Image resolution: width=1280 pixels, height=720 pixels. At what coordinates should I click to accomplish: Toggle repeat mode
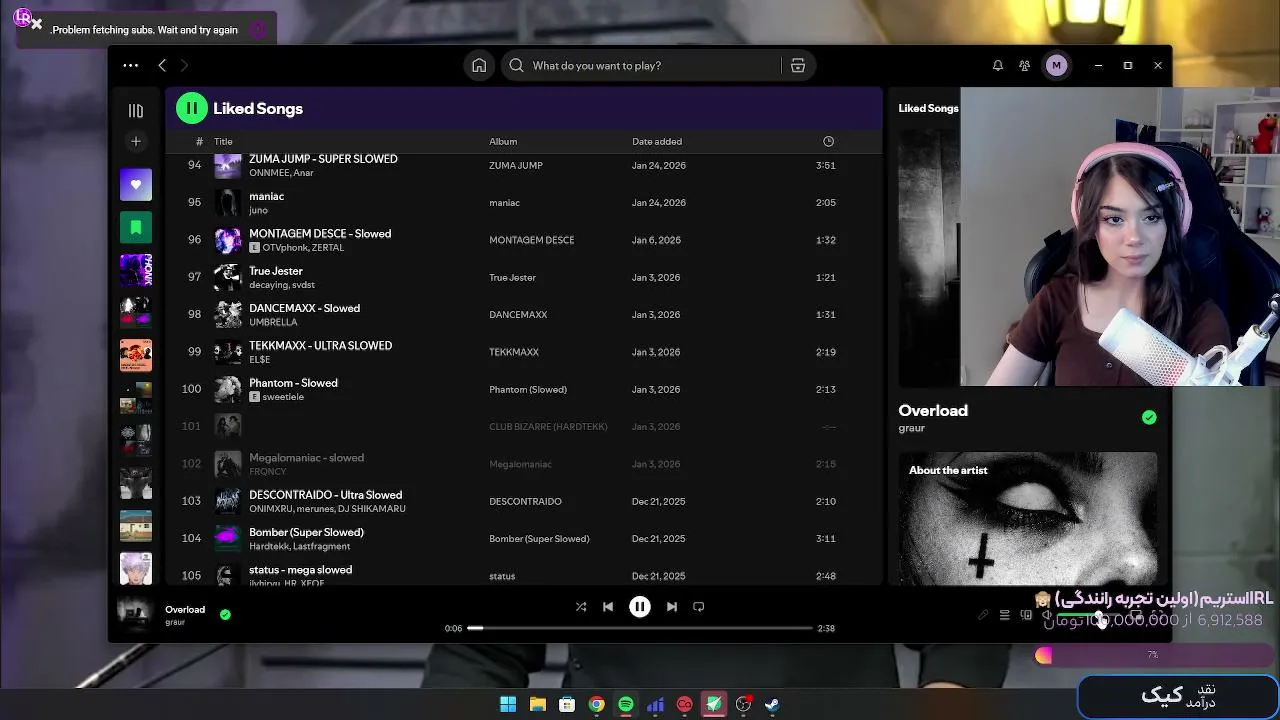tap(699, 606)
